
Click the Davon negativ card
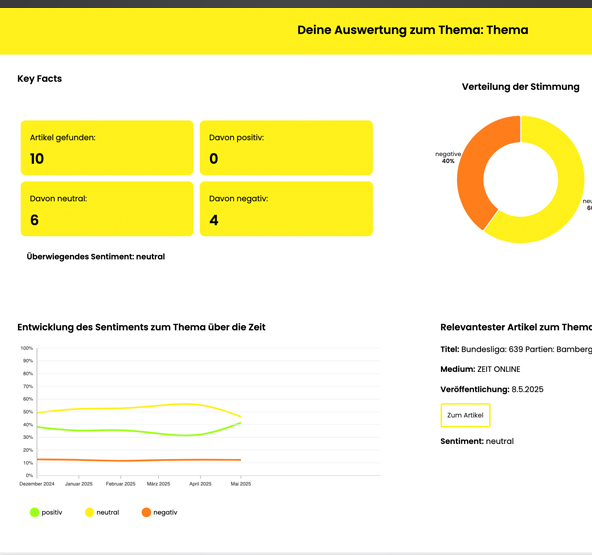tap(286, 209)
